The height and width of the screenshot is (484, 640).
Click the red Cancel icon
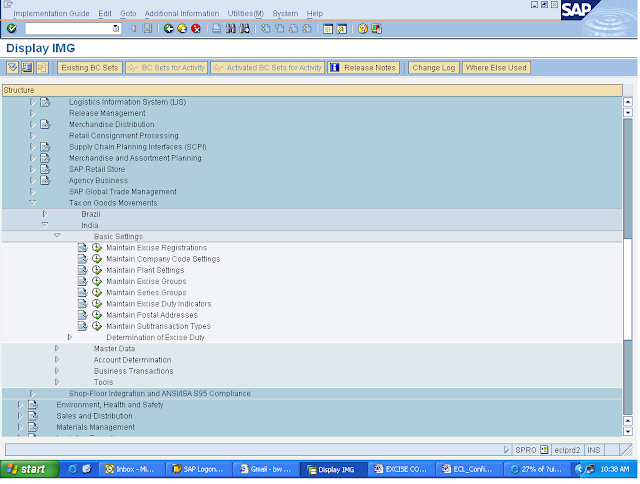(x=196, y=29)
